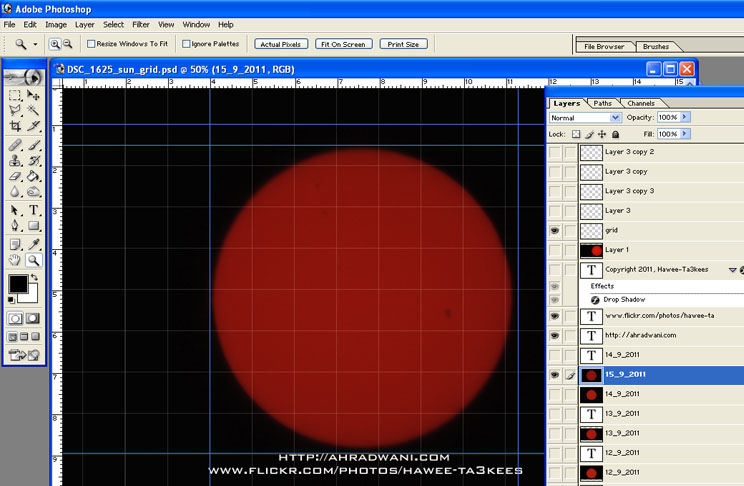Viewport: 744px width, 486px height.
Task: Click the foreground color swatch
Action: click(18, 285)
